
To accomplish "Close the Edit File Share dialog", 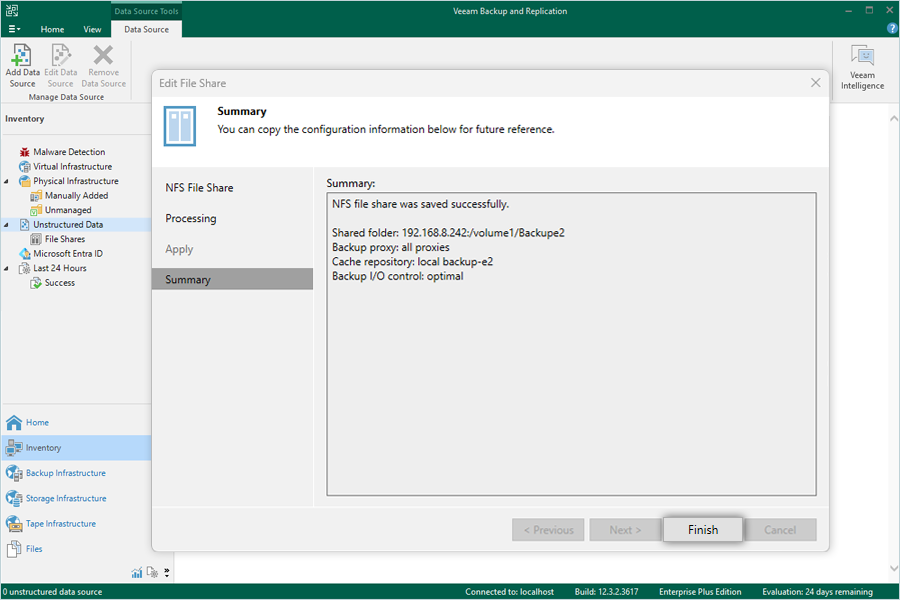I will pyautogui.click(x=816, y=83).
